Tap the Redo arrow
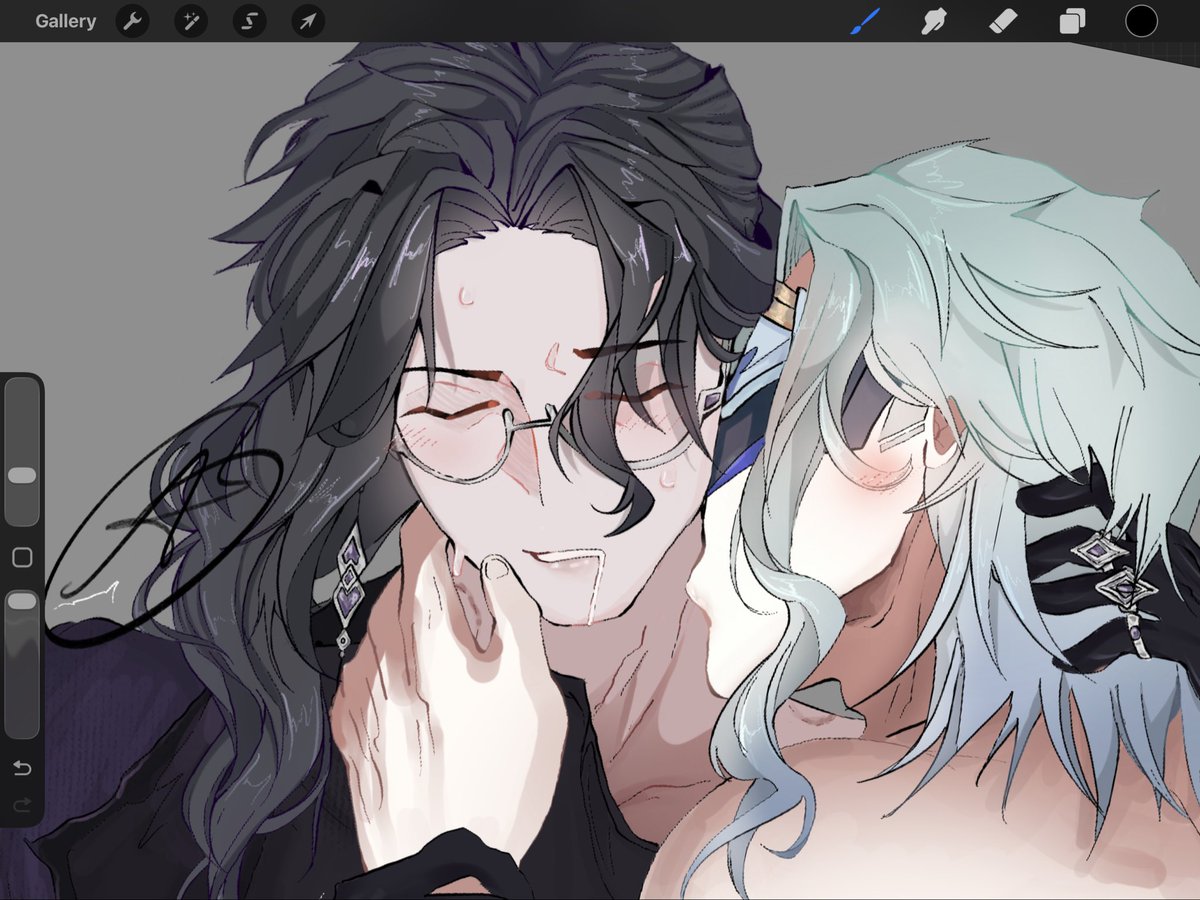This screenshot has height=900, width=1200. [x=22, y=804]
